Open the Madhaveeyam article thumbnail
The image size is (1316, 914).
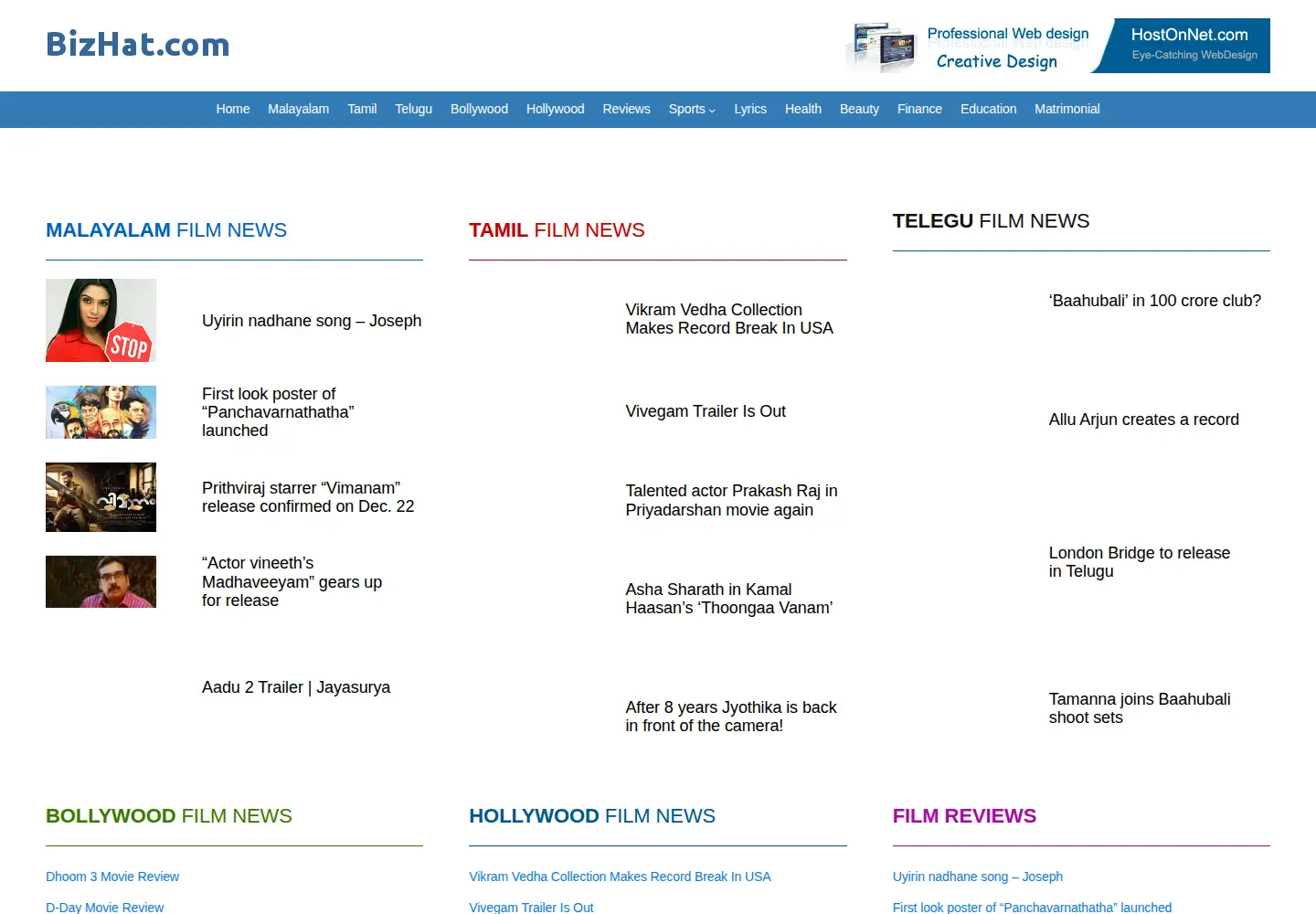coord(101,581)
